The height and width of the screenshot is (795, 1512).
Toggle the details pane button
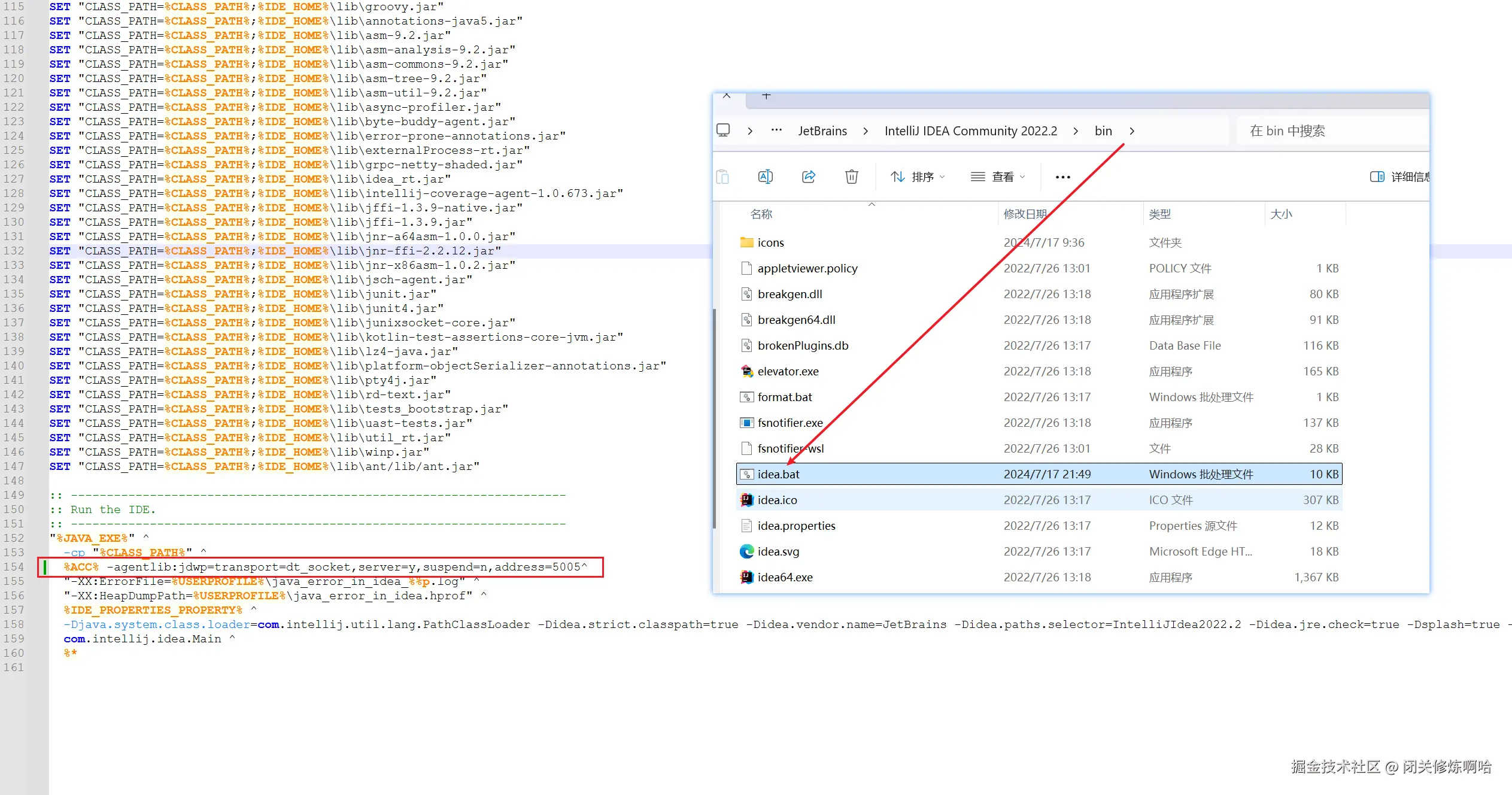1377,177
